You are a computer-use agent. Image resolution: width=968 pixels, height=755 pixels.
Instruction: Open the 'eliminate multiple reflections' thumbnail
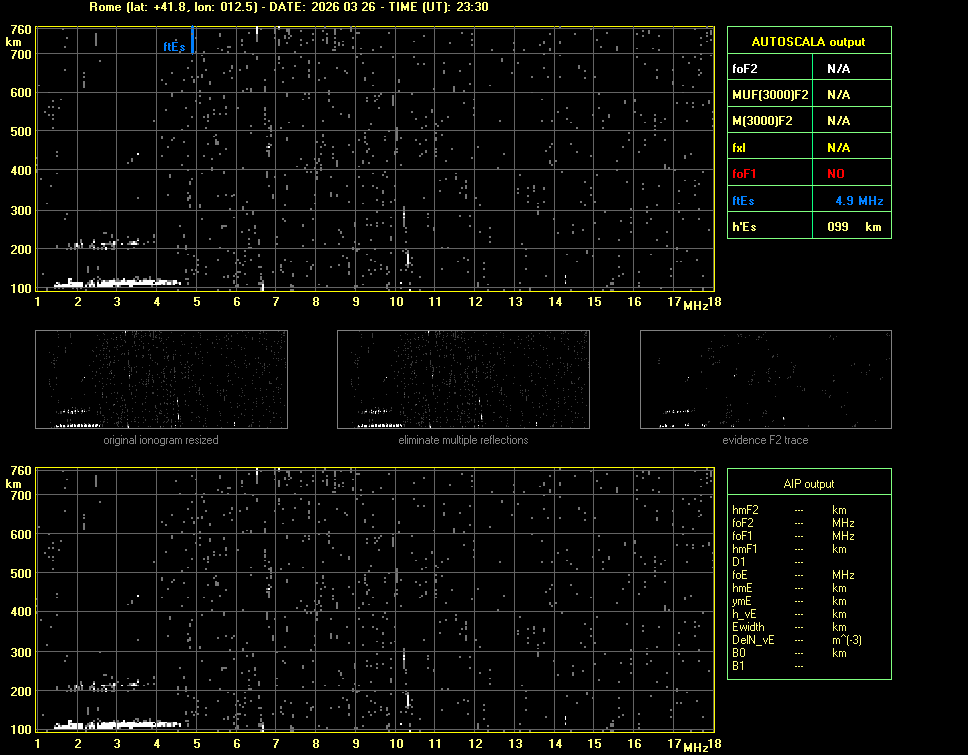point(463,379)
